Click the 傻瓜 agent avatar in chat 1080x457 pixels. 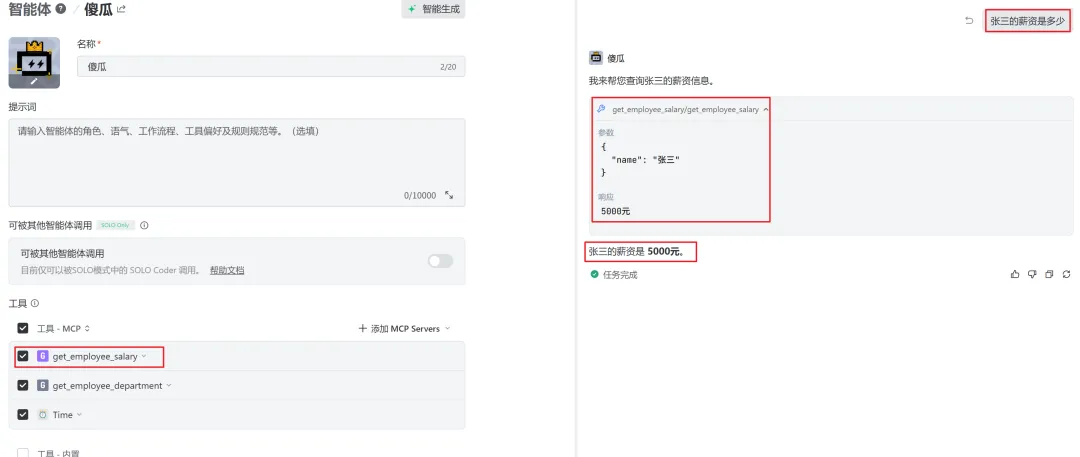[596, 58]
